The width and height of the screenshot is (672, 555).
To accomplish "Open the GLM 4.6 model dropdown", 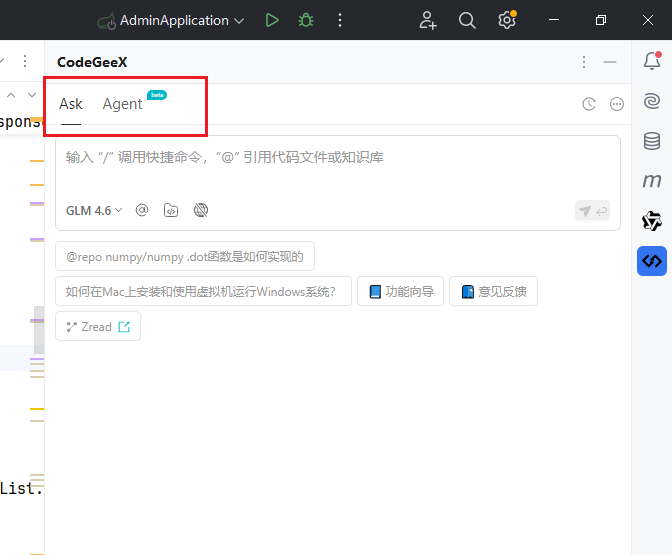I will click(94, 210).
